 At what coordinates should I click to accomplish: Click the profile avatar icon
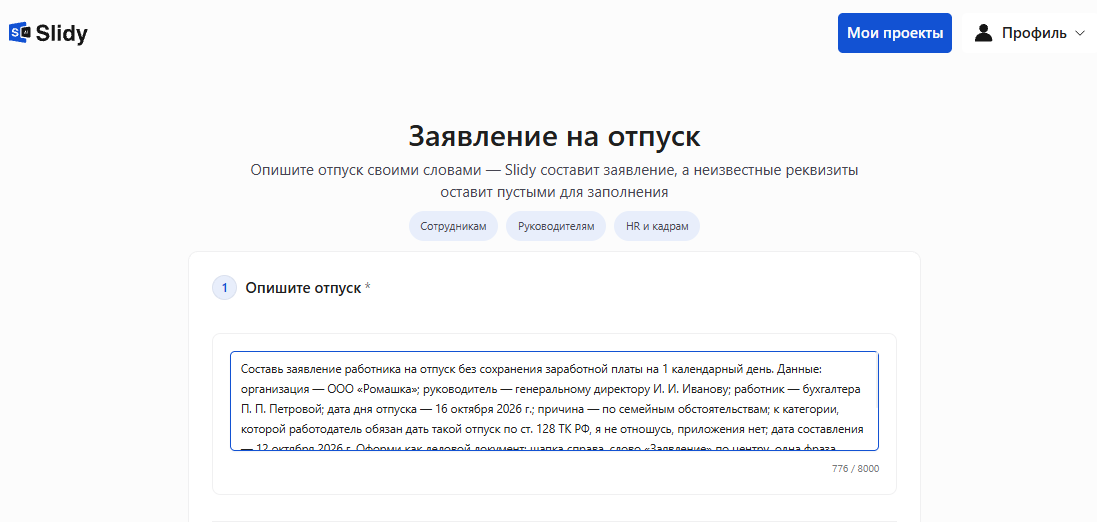click(984, 33)
